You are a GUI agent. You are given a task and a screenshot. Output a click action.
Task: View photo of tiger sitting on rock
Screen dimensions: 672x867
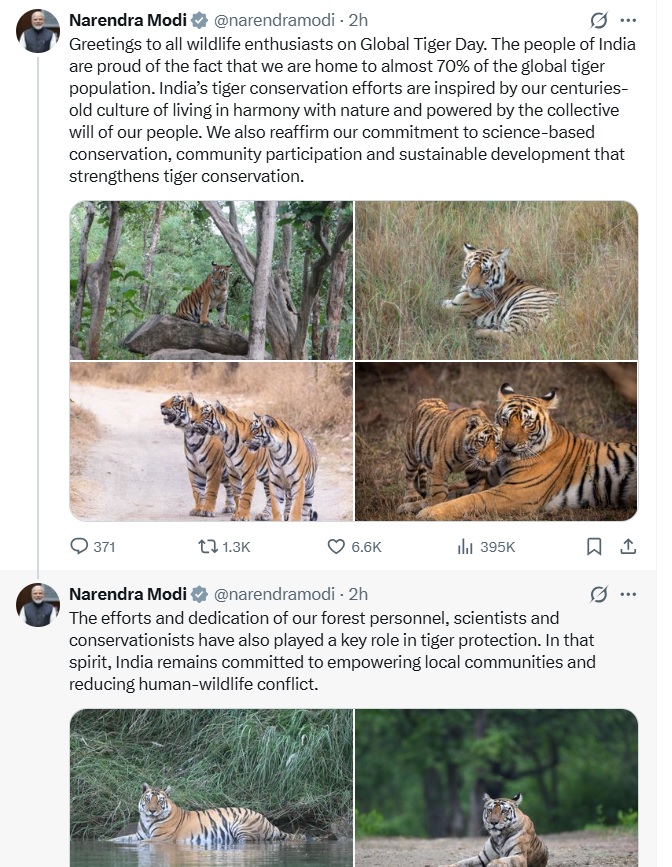click(x=211, y=280)
